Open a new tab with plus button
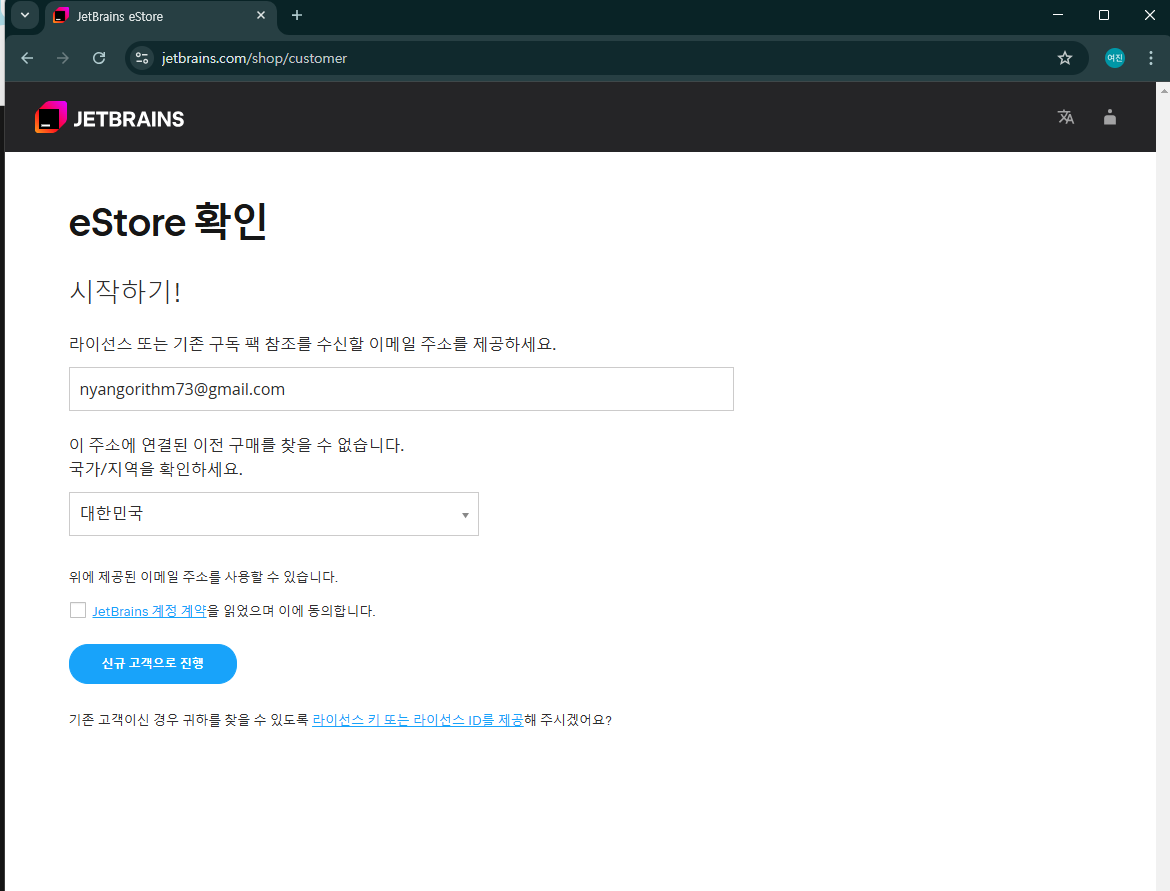Screen dimensions: 1170x891 [x=297, y=15]
